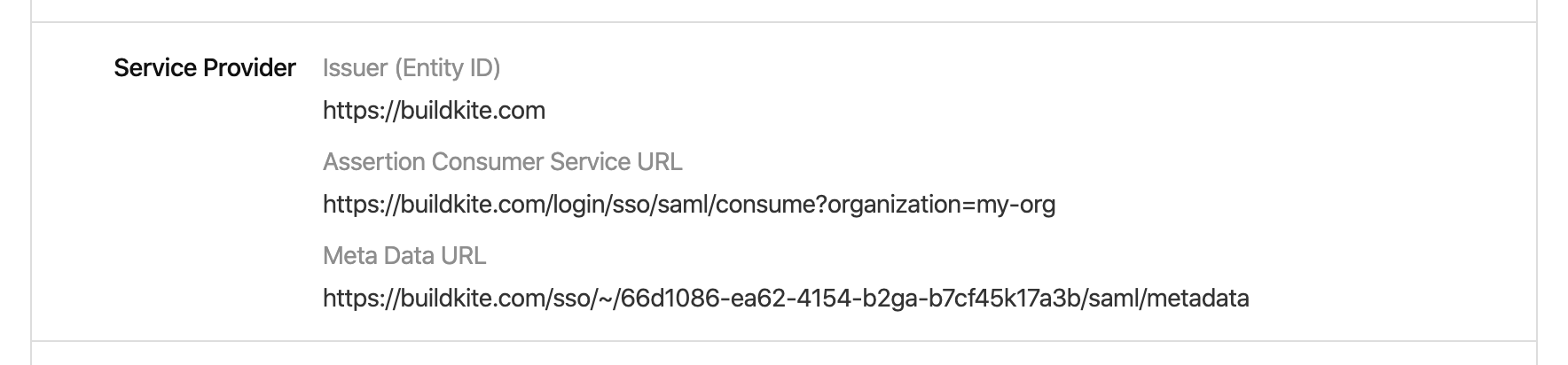This screenshot has width=1568, height=365.
Task: Click the word 'Assertion' in the label
Action: [x=373, y=162]
